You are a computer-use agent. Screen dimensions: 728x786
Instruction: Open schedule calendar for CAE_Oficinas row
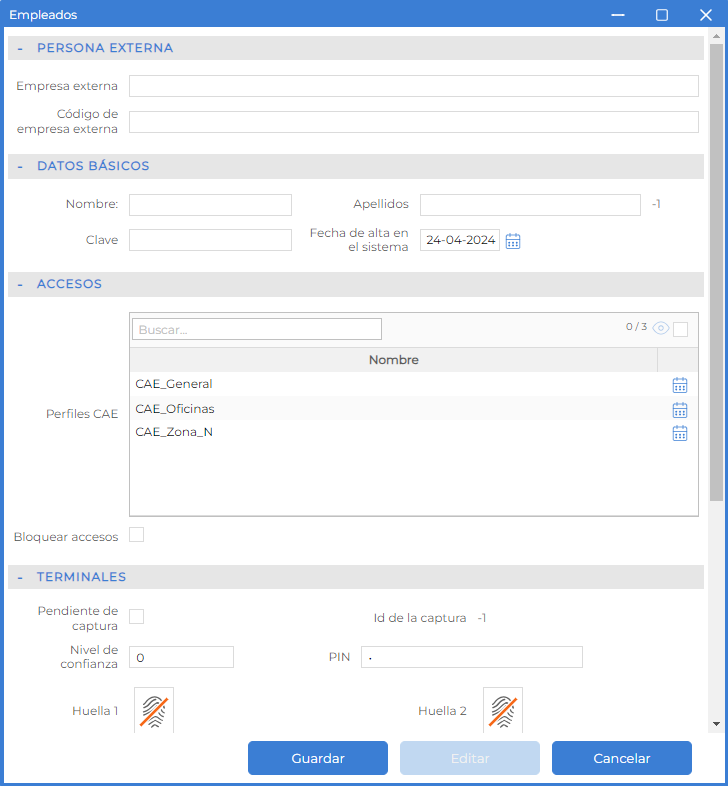(x=679, y=410)
